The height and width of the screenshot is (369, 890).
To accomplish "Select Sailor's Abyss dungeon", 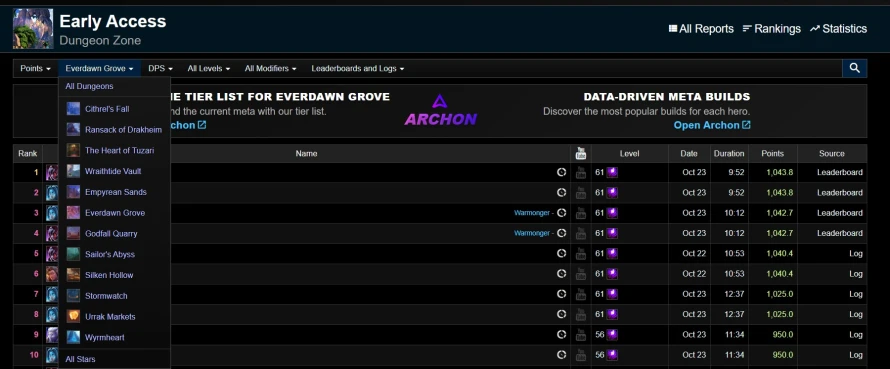I will pos(110,254).
